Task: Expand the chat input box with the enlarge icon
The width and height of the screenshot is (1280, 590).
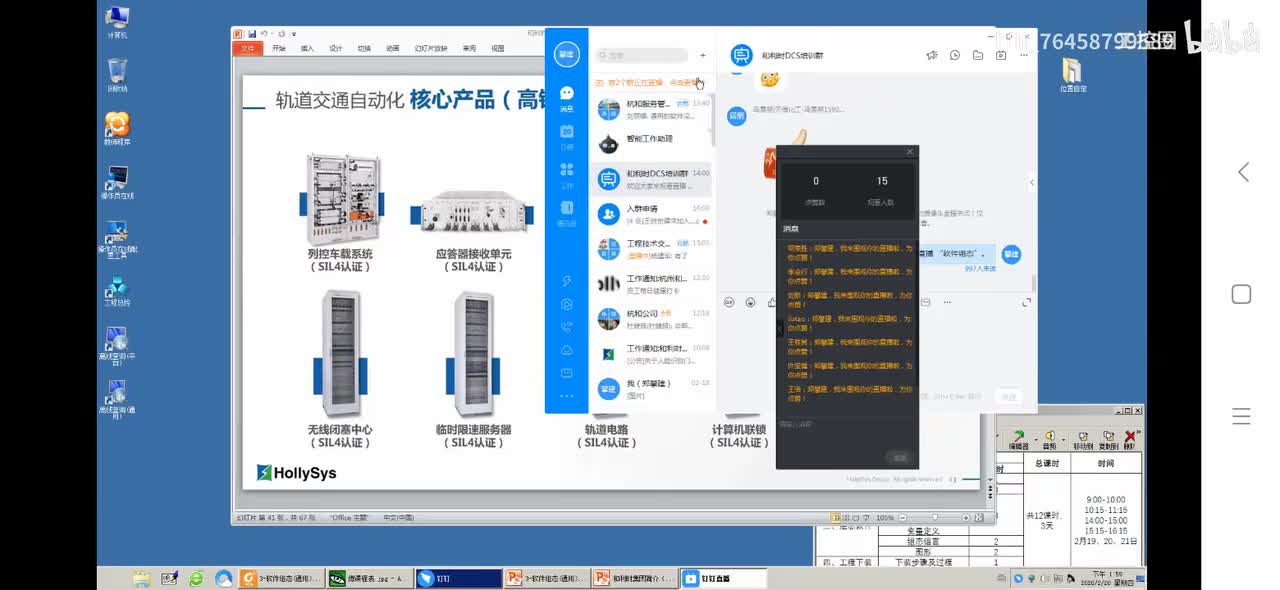Action: click(x=1026, y=302)
